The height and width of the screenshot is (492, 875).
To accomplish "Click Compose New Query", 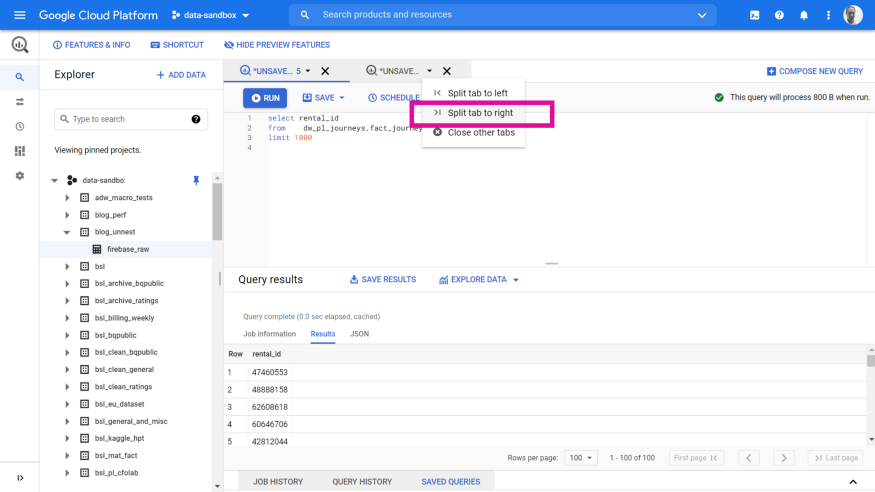I will (x=815, y=71).
